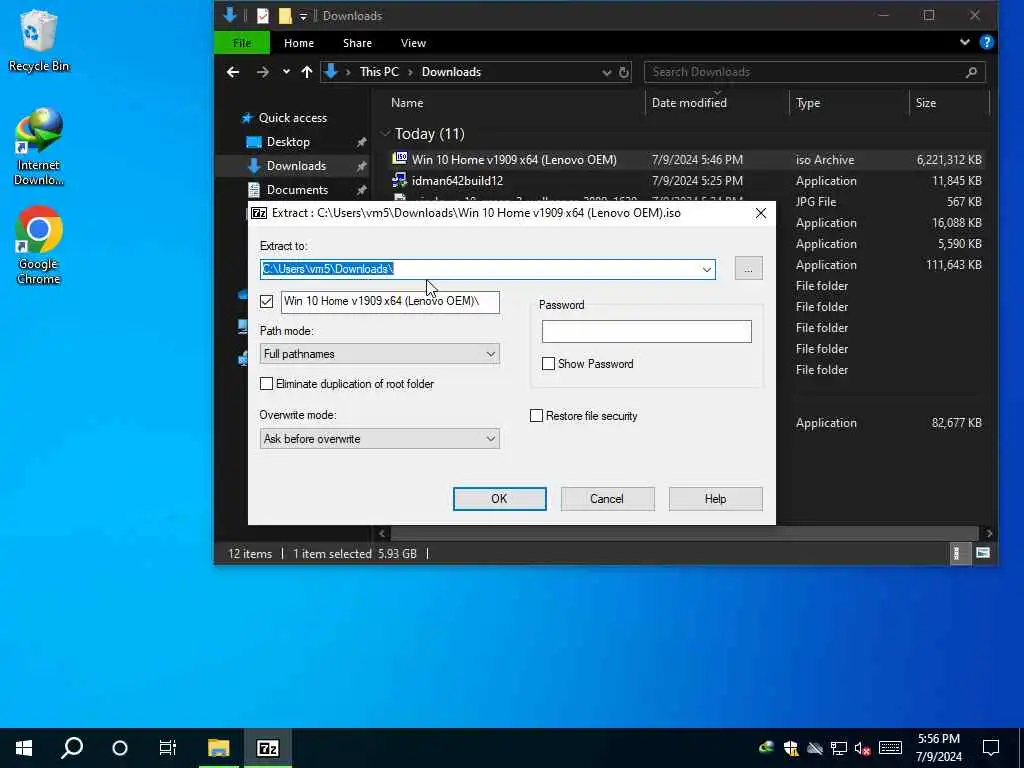Tick the Show Password checkbox
Viewport: 1024px width, 768px height.
point(549,364)
